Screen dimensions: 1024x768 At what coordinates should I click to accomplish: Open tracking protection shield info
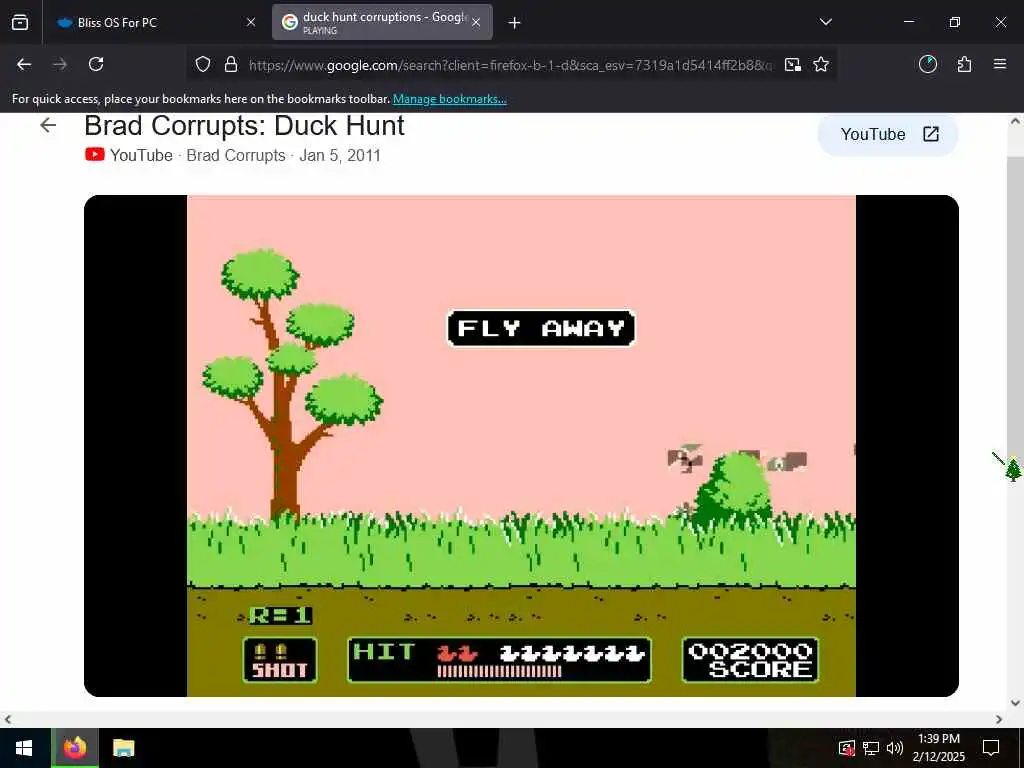[203, 64]
